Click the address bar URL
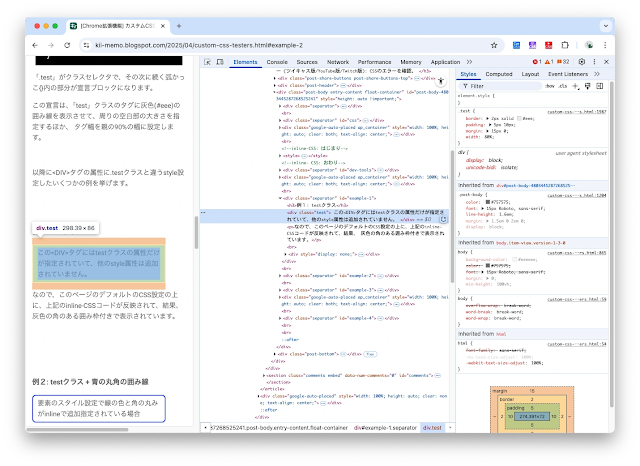 (x=199, y=45)
